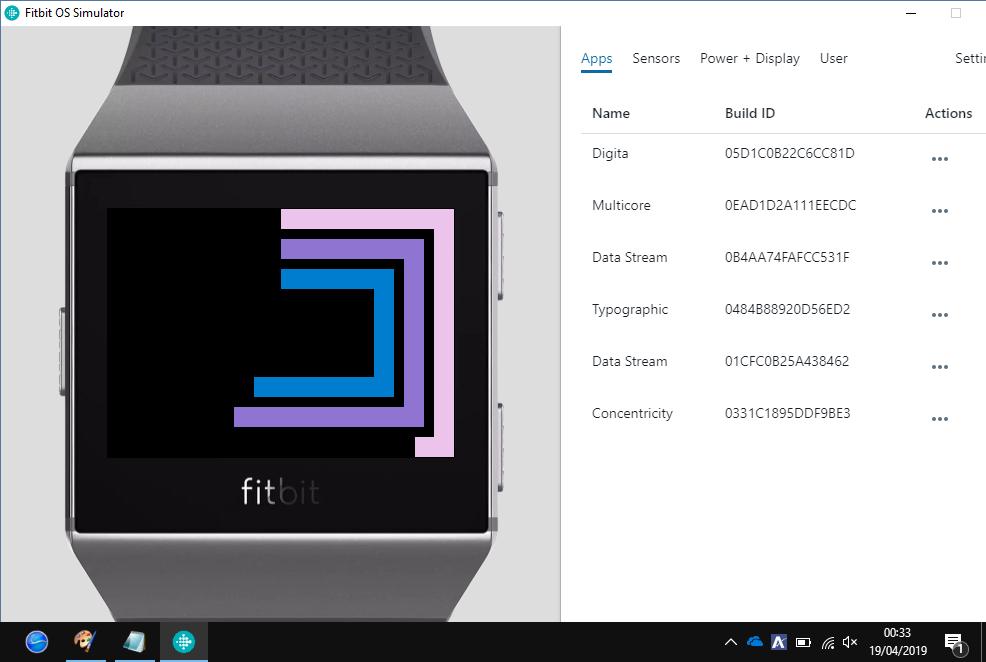
Task: Minimize the Fitbit OS Simulator window
Action: click(911, 13)
